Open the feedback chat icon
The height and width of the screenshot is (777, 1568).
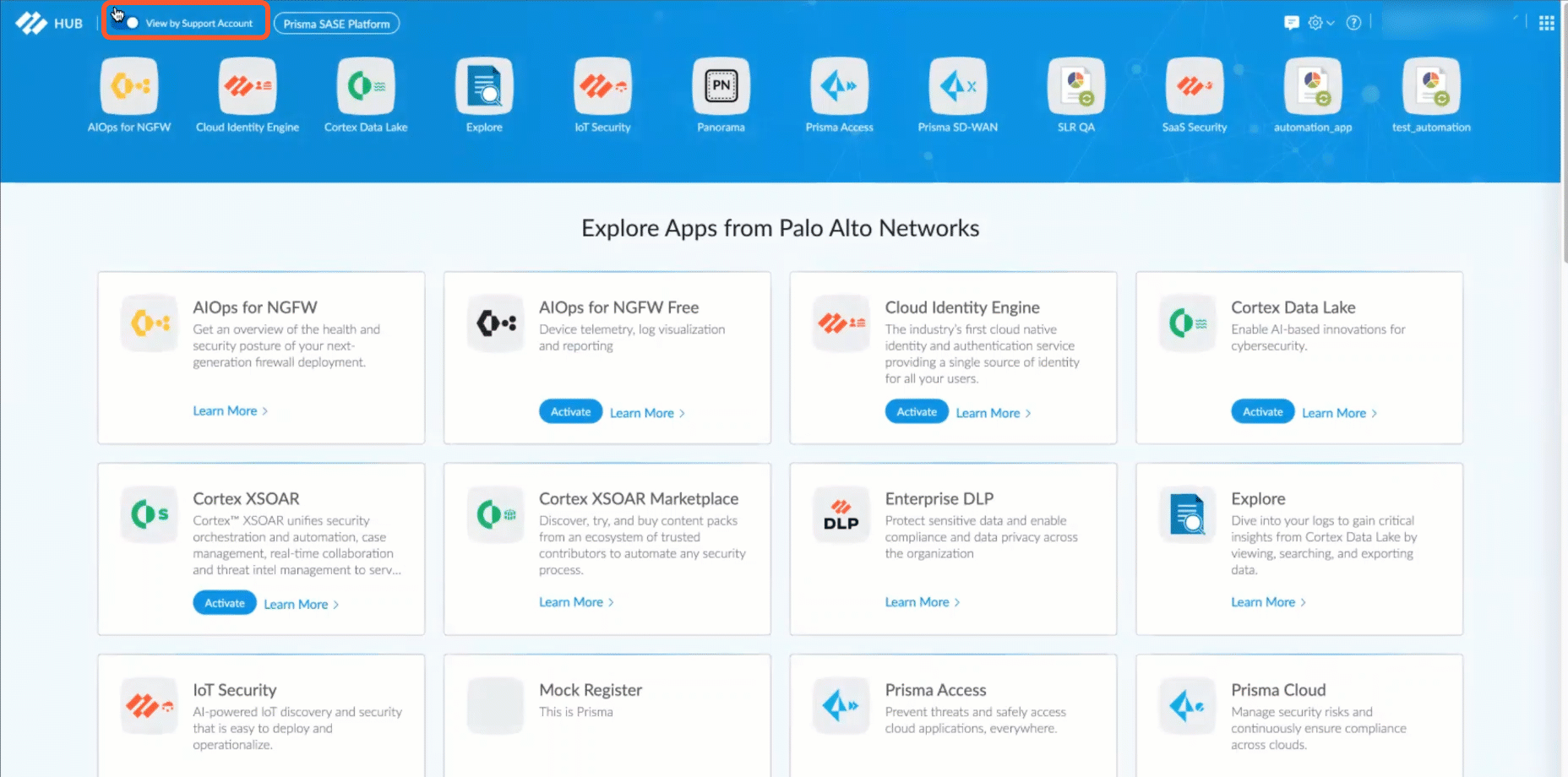[x=1291, y=23]
